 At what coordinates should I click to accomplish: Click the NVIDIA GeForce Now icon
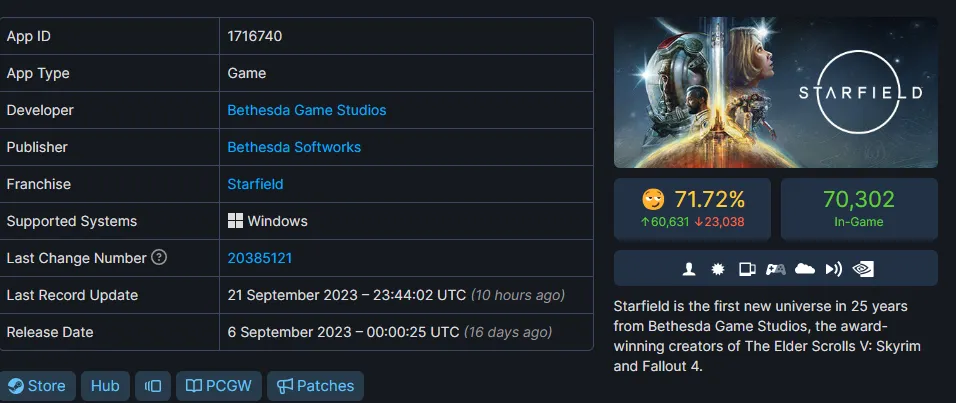pos(863,269)
